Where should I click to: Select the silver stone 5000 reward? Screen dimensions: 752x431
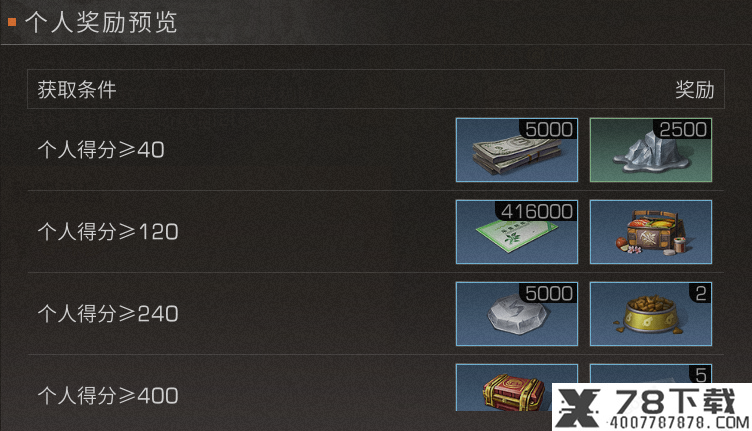(517, 314)
